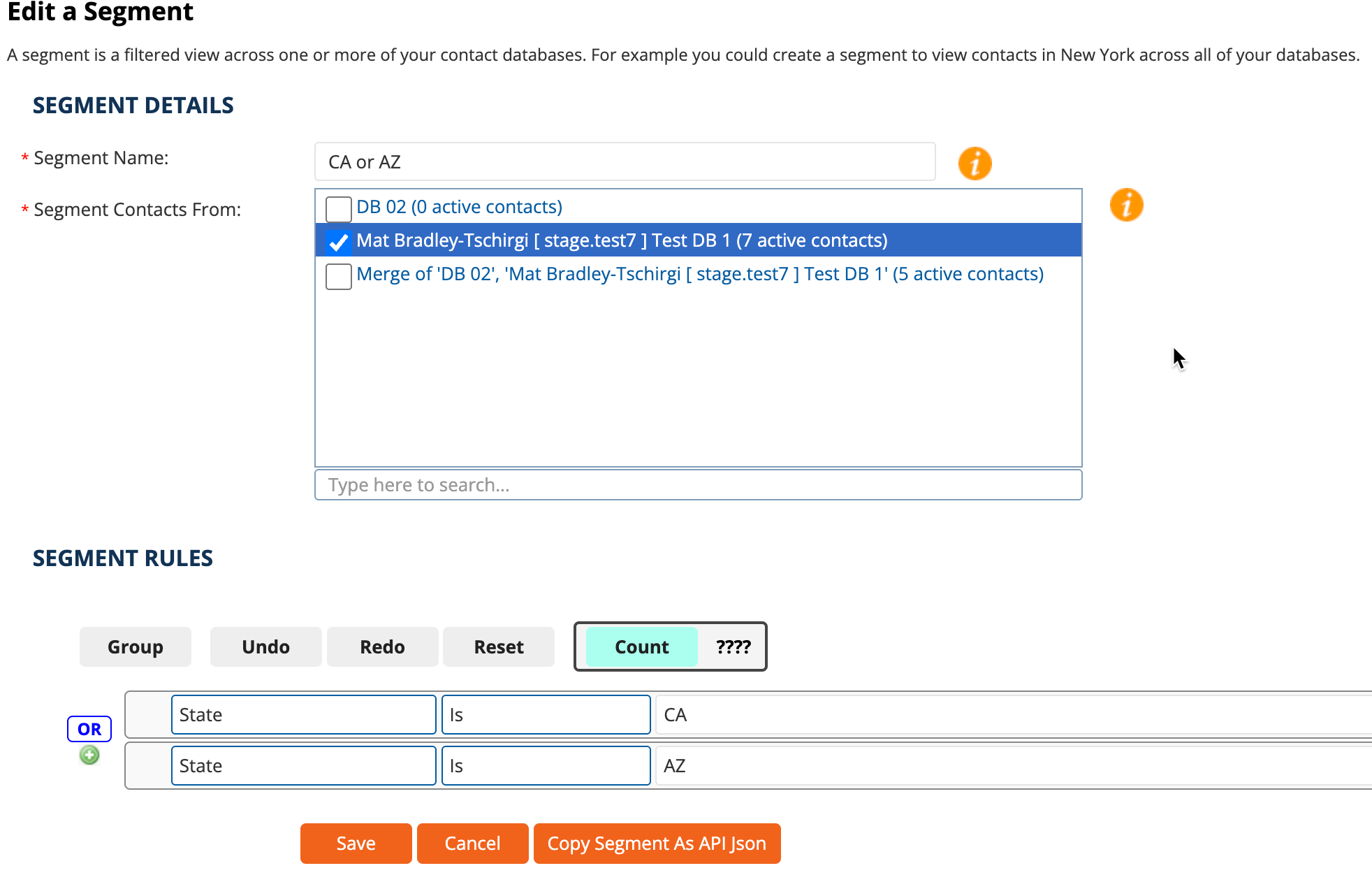Viewport: 1372px width, 882px height.
Task: Click Copy Segment As API Json
Action: 657,843
